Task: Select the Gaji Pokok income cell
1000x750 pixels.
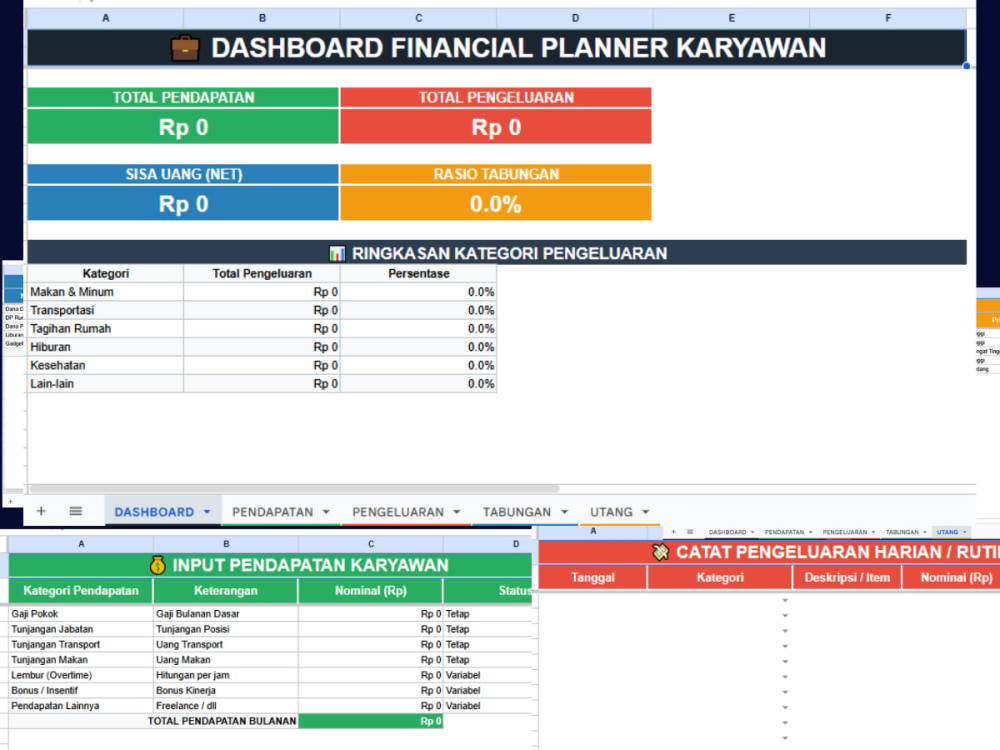Action: point(80,614)
